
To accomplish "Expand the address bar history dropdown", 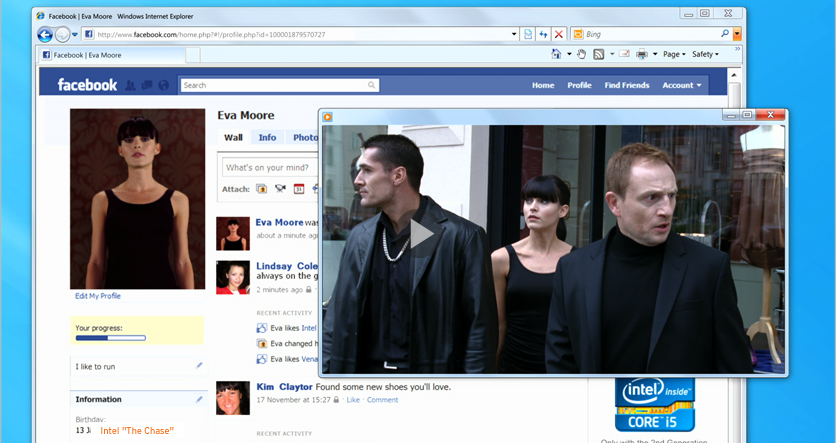I will 515,34.
